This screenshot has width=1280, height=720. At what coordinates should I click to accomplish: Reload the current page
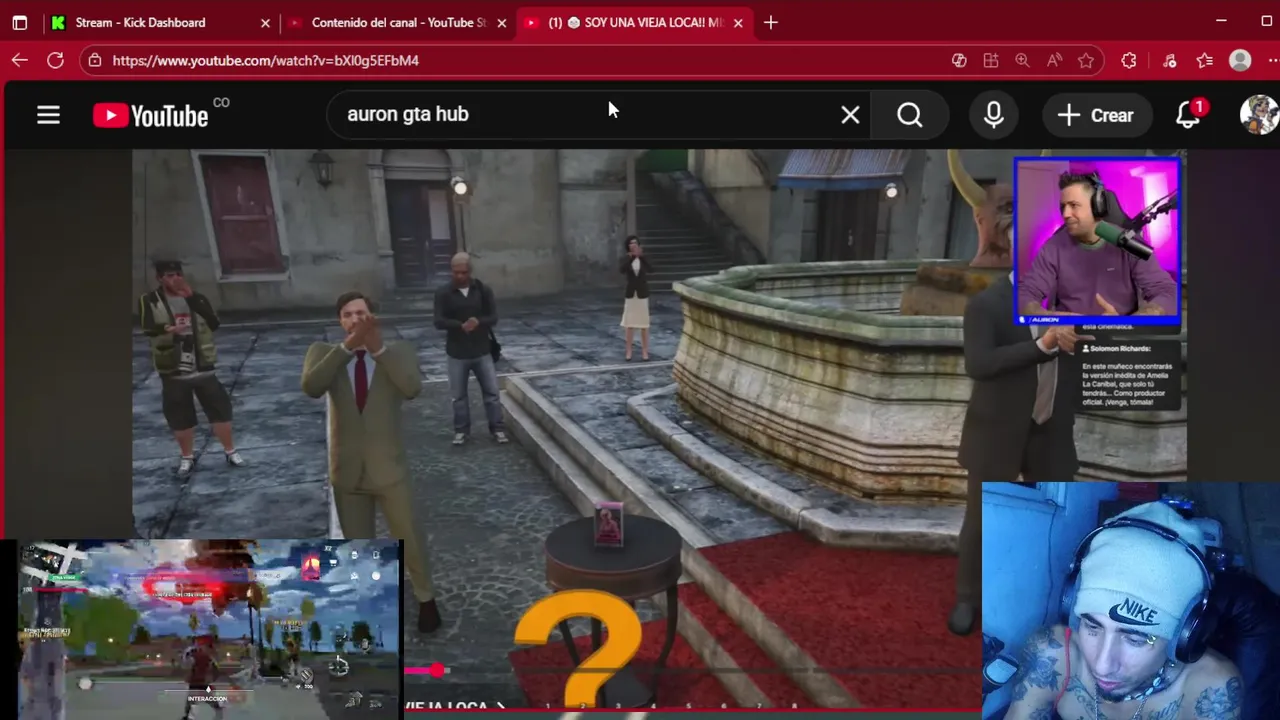tap(56, 60)
